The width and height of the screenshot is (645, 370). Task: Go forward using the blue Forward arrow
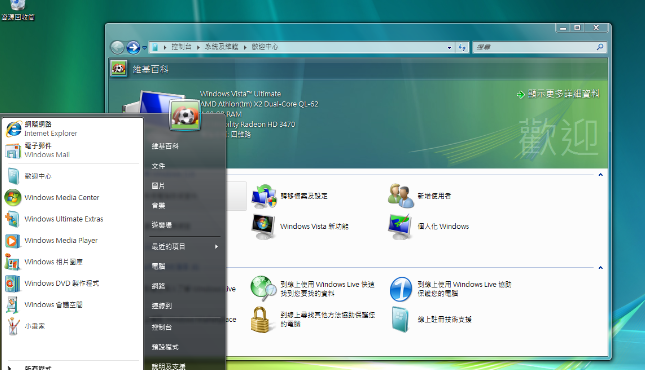(133, 47)
